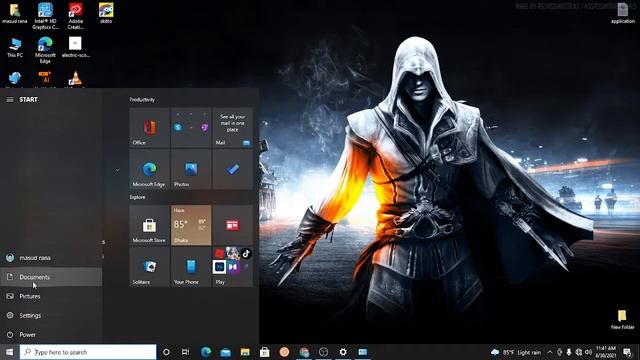The image size is (640, 360).
Task: Open volume speaker tray icon
Action: pyautogui.click(x=588, y=352)
